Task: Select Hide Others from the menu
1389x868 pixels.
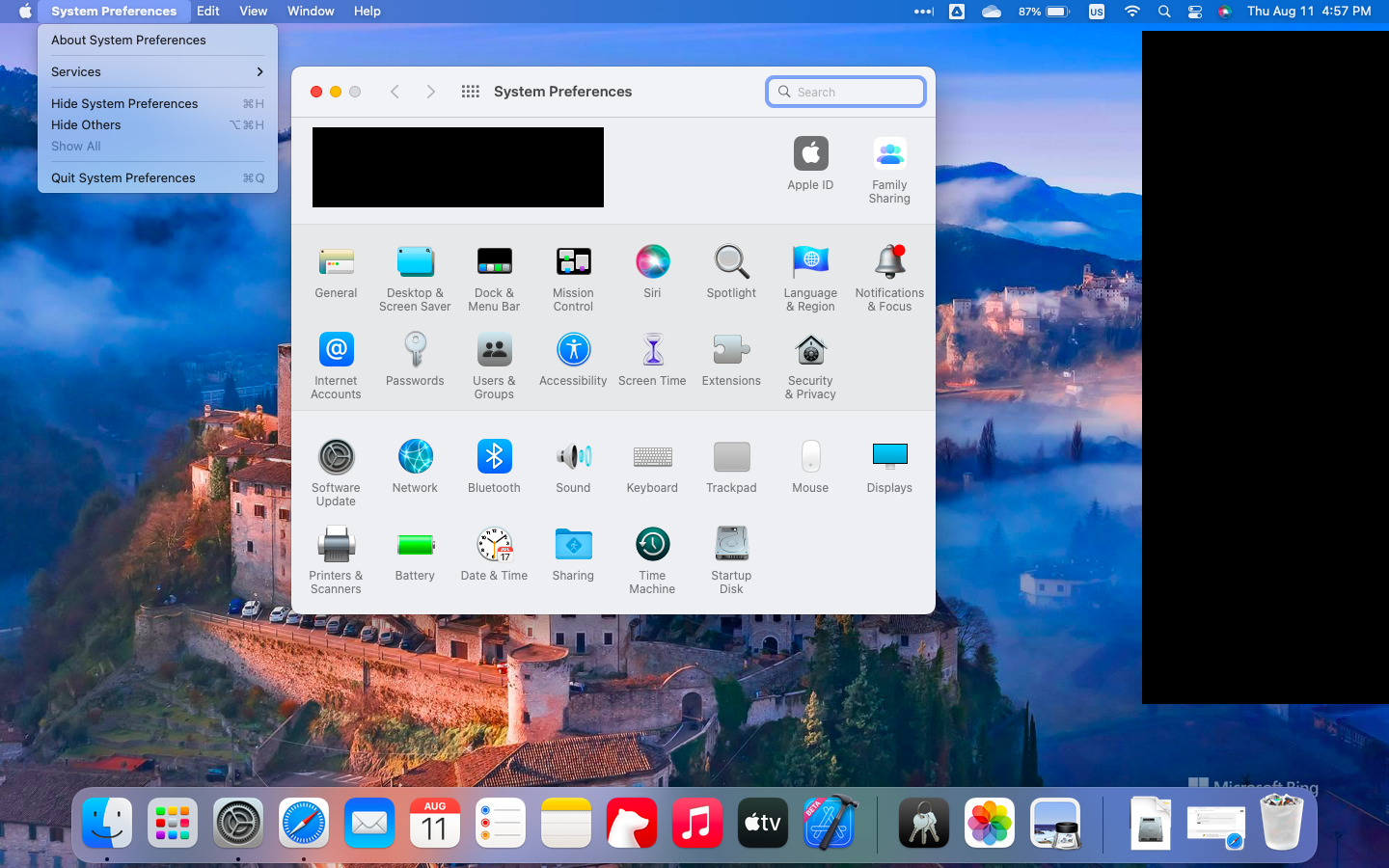Action: (x=86, y=125)
